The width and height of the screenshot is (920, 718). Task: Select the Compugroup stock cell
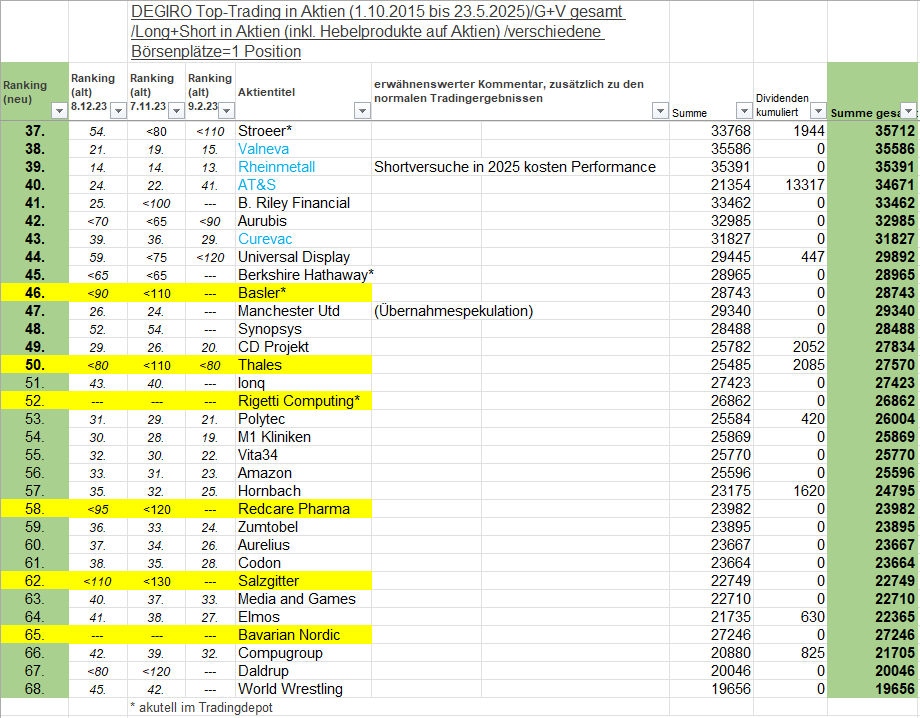pyautogui.click(x=303, y=653)
